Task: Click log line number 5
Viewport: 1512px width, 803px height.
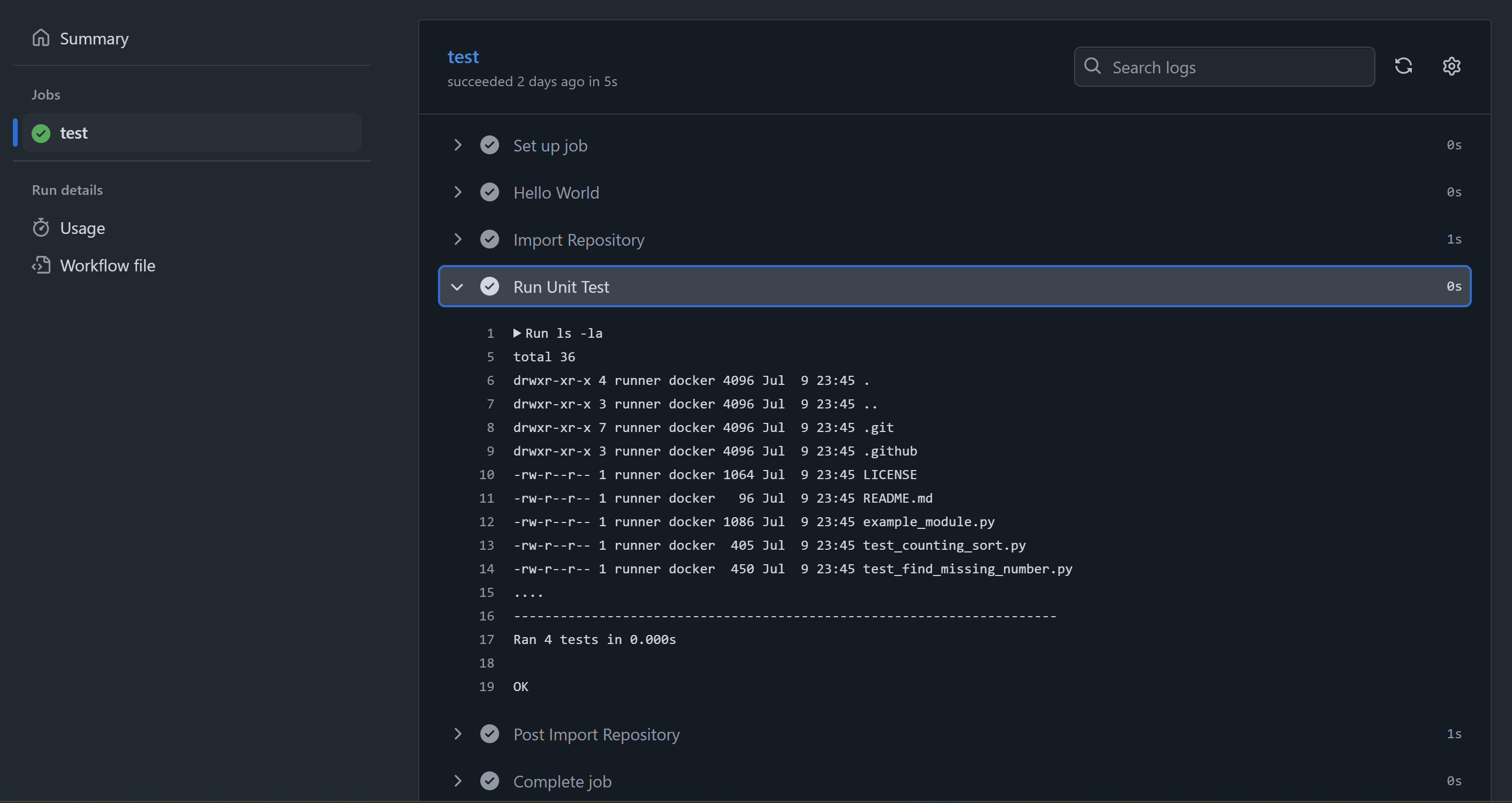Action: click(x=490, y=357)
